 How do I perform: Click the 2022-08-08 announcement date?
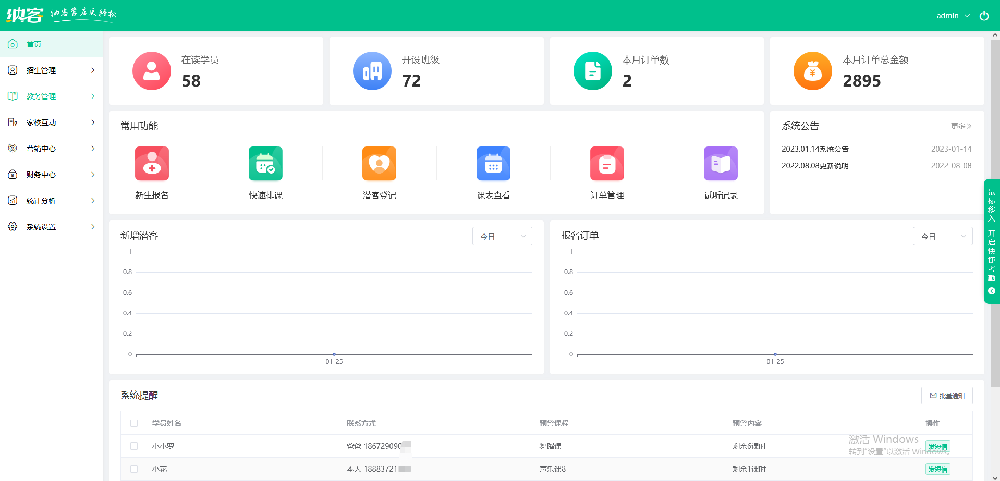[951, 165]
